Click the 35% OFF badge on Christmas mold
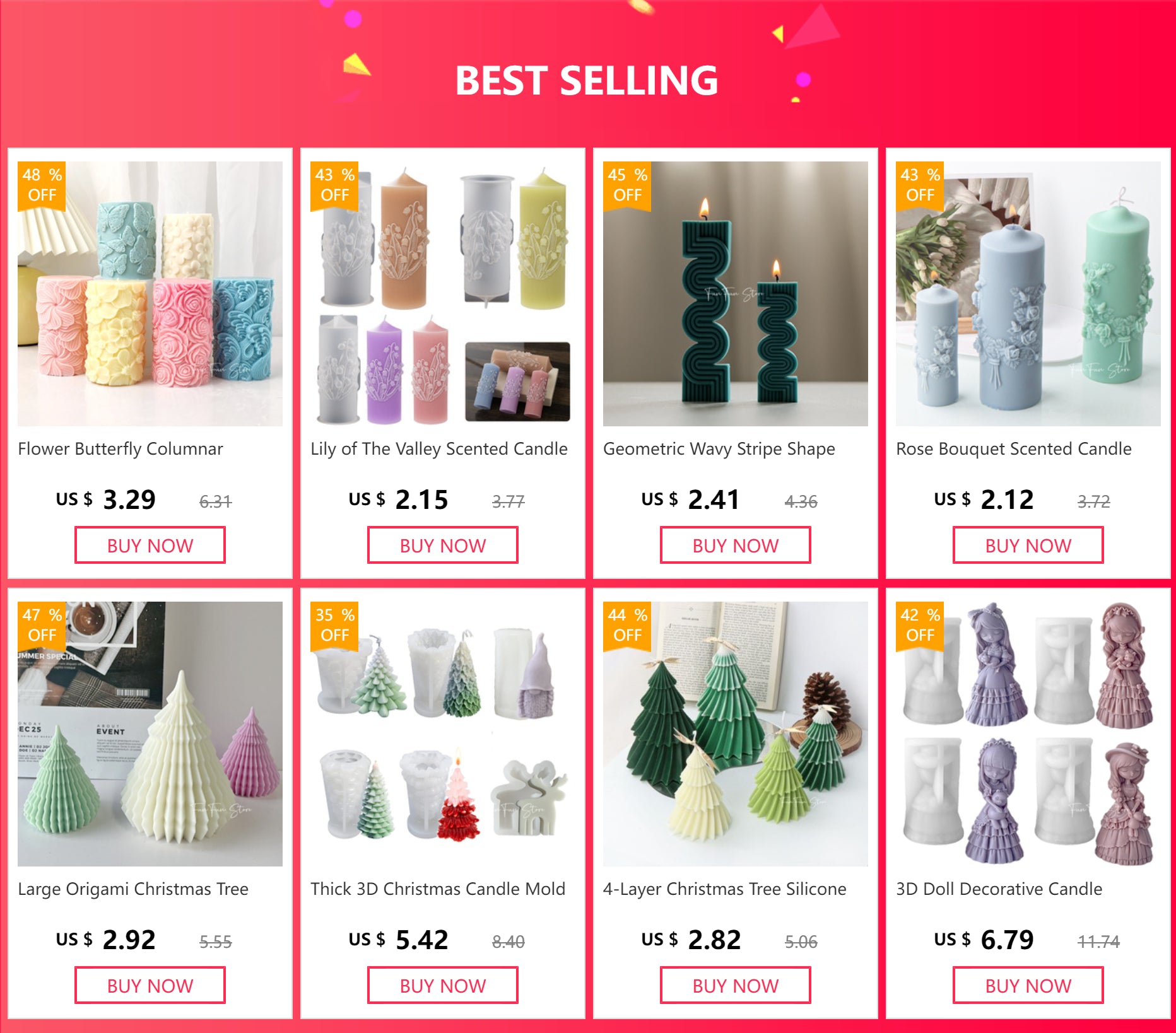The width and height of the screenshot is (1176, 1033). click(334, 625)
